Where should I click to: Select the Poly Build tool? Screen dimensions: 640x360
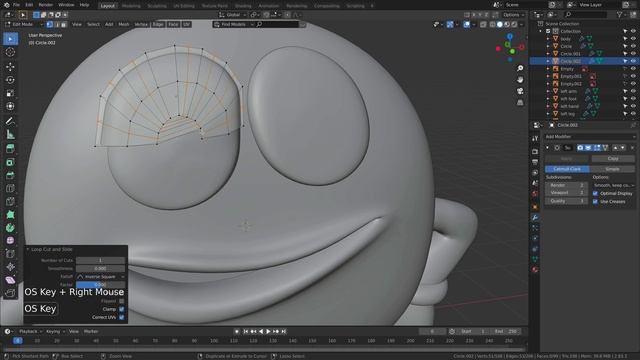tap(10, 215)
